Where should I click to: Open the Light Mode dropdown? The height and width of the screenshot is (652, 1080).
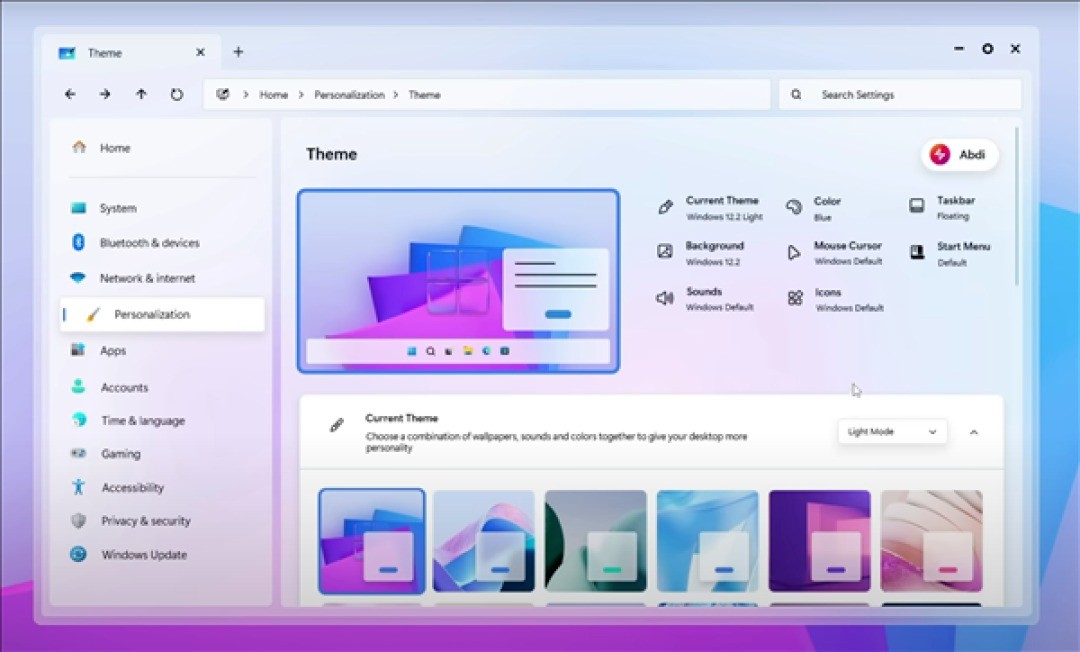tap(892, 432)
